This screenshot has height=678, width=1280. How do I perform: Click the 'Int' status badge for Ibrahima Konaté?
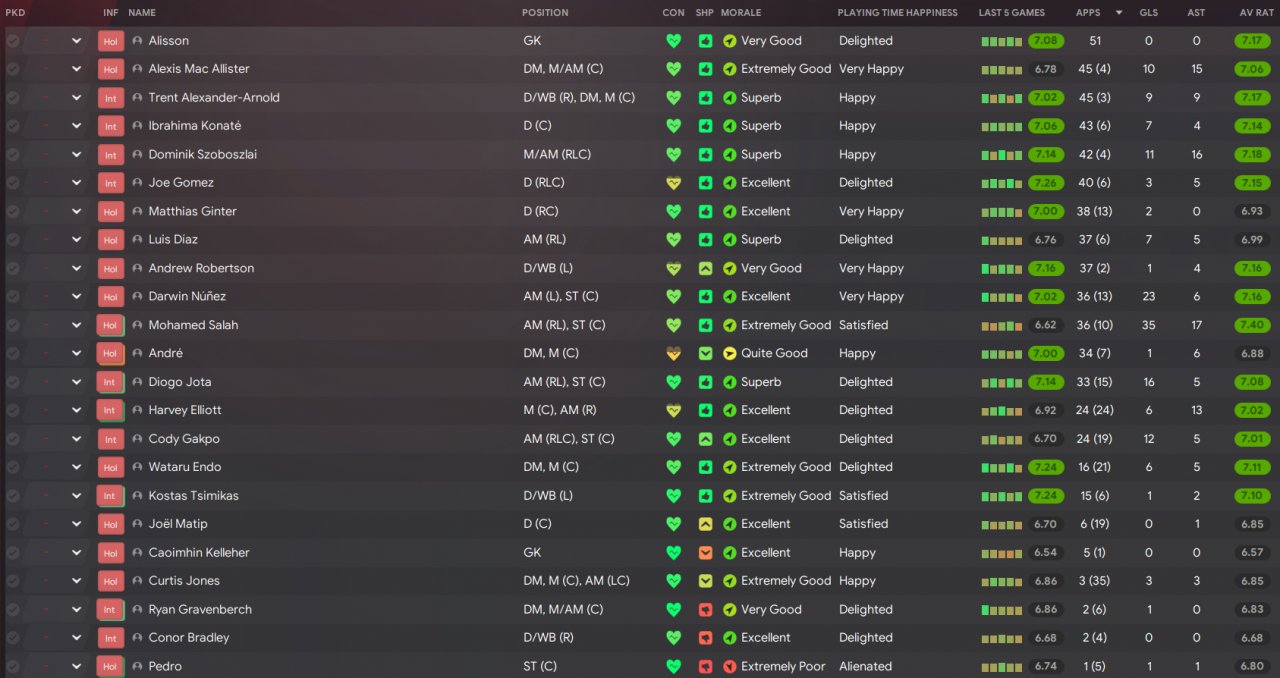click(110, 126)
